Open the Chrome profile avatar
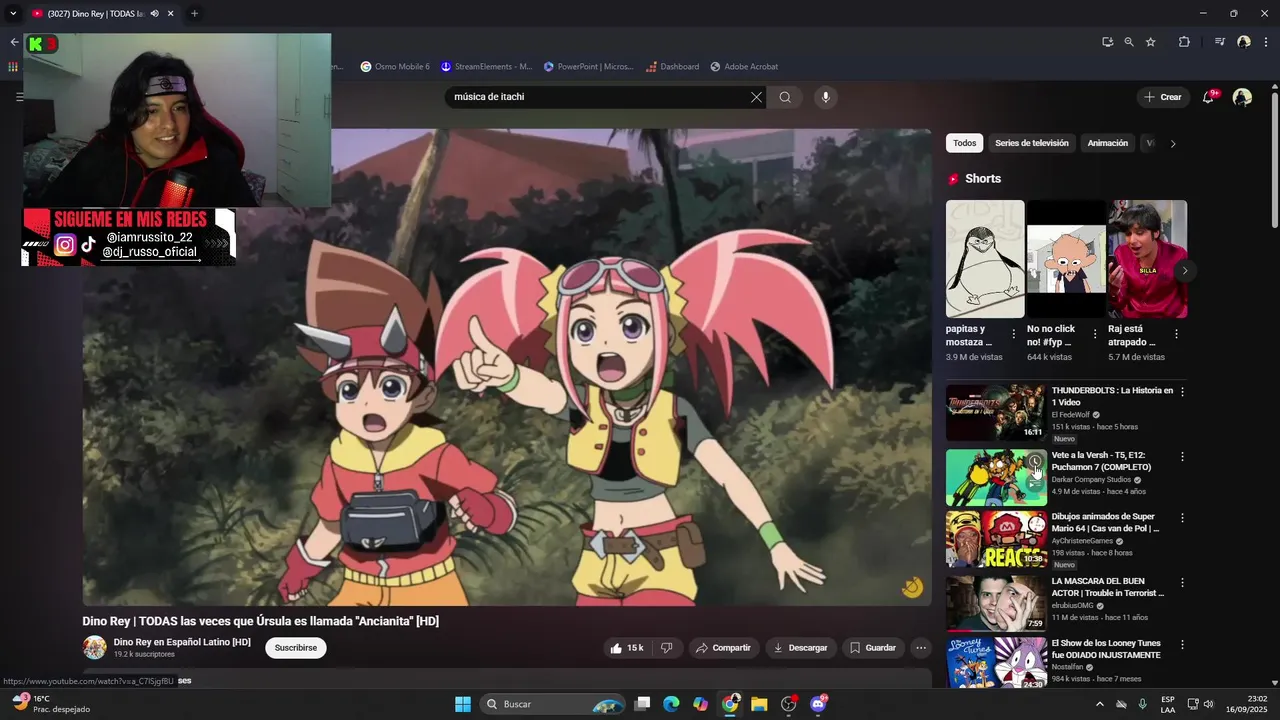The height and width of the screenshot is (720, 1280). tap(1244, 42)
